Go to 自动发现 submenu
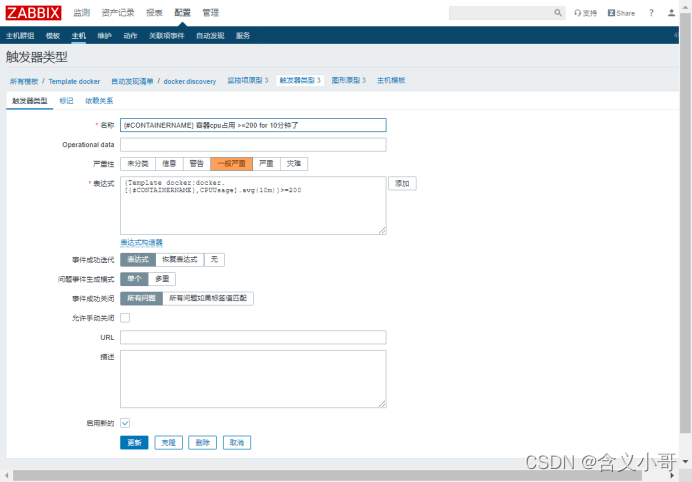692x482 pixels. pyautogui.click(x=210, y=36)
